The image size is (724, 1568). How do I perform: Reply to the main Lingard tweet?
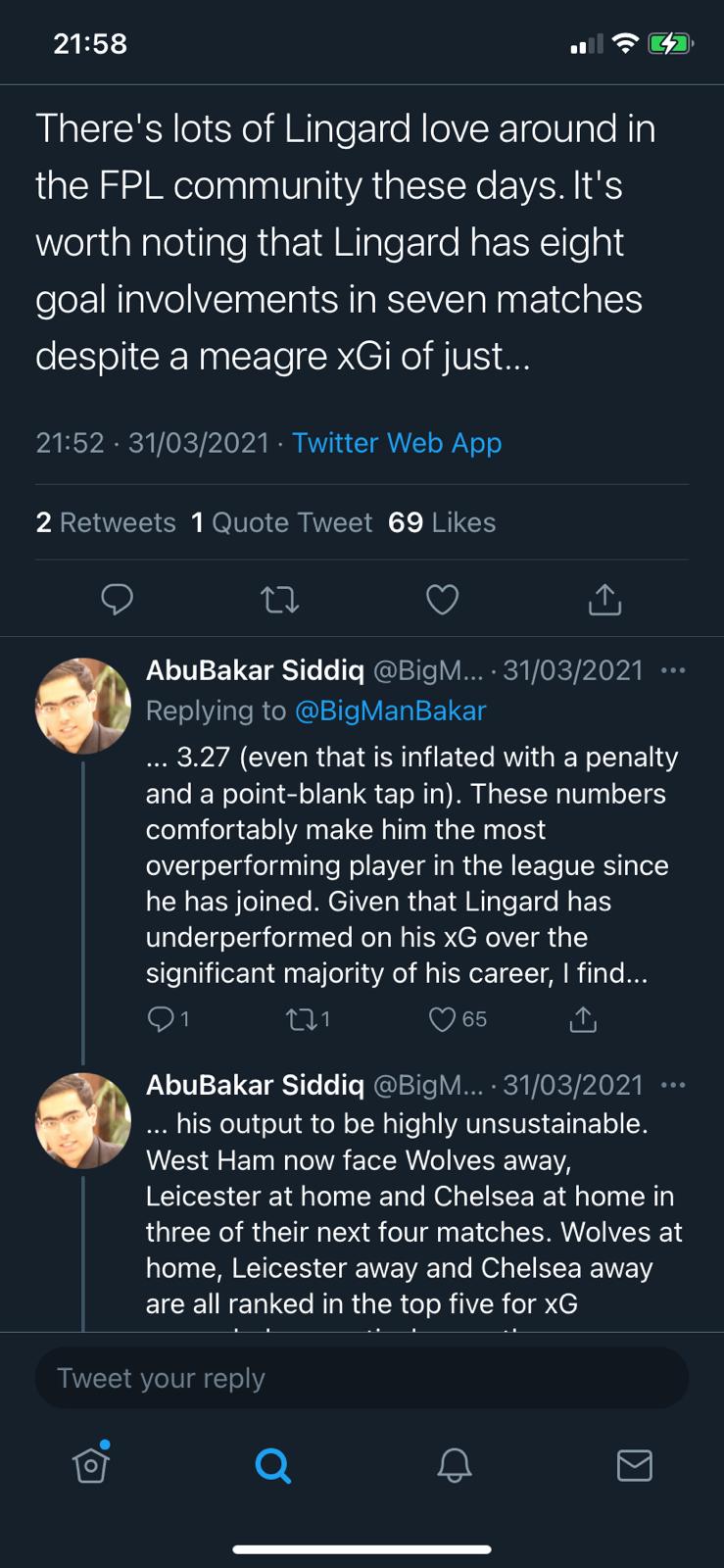pos(118,599)
